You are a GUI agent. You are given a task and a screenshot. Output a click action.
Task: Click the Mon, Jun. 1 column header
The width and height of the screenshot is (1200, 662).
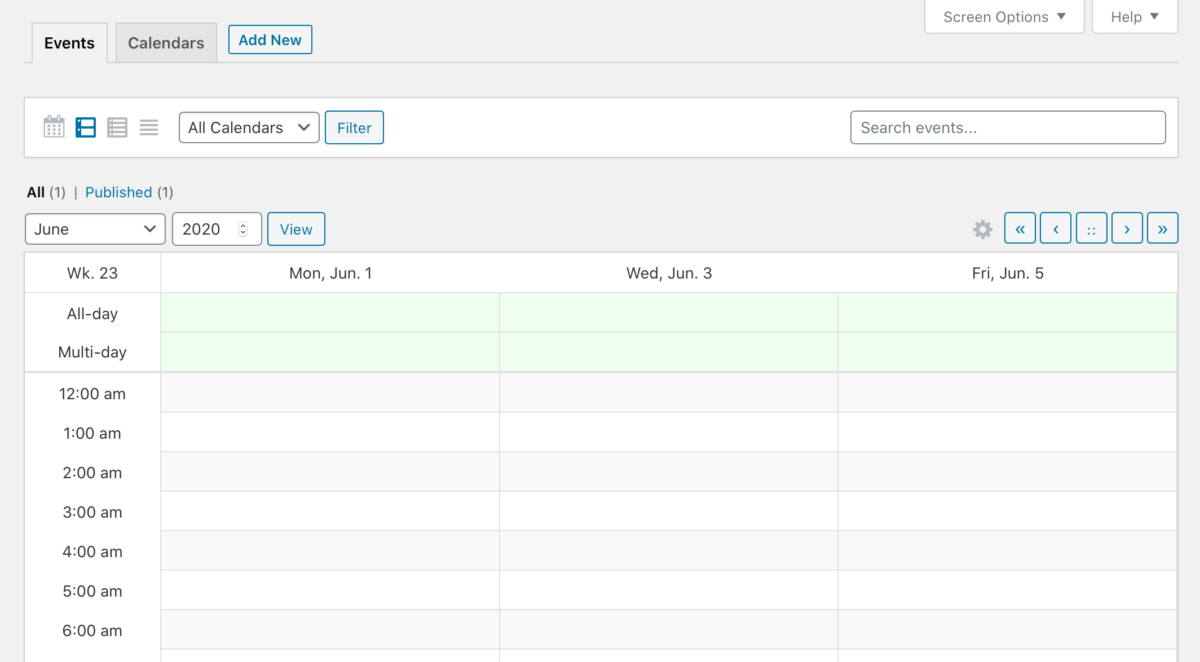point(330,273)
